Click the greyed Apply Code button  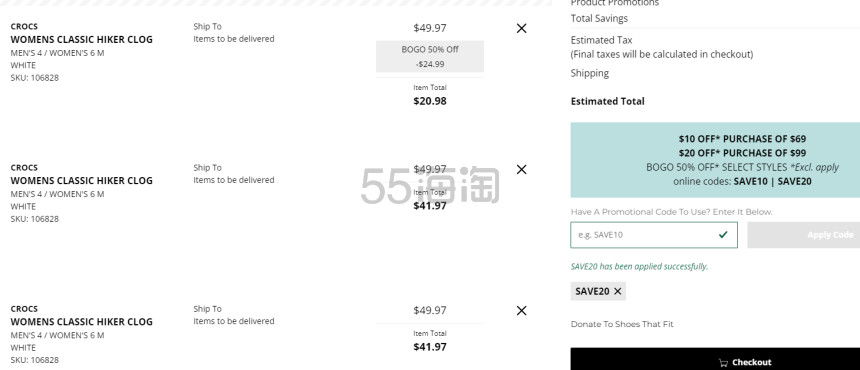(804, 235)
